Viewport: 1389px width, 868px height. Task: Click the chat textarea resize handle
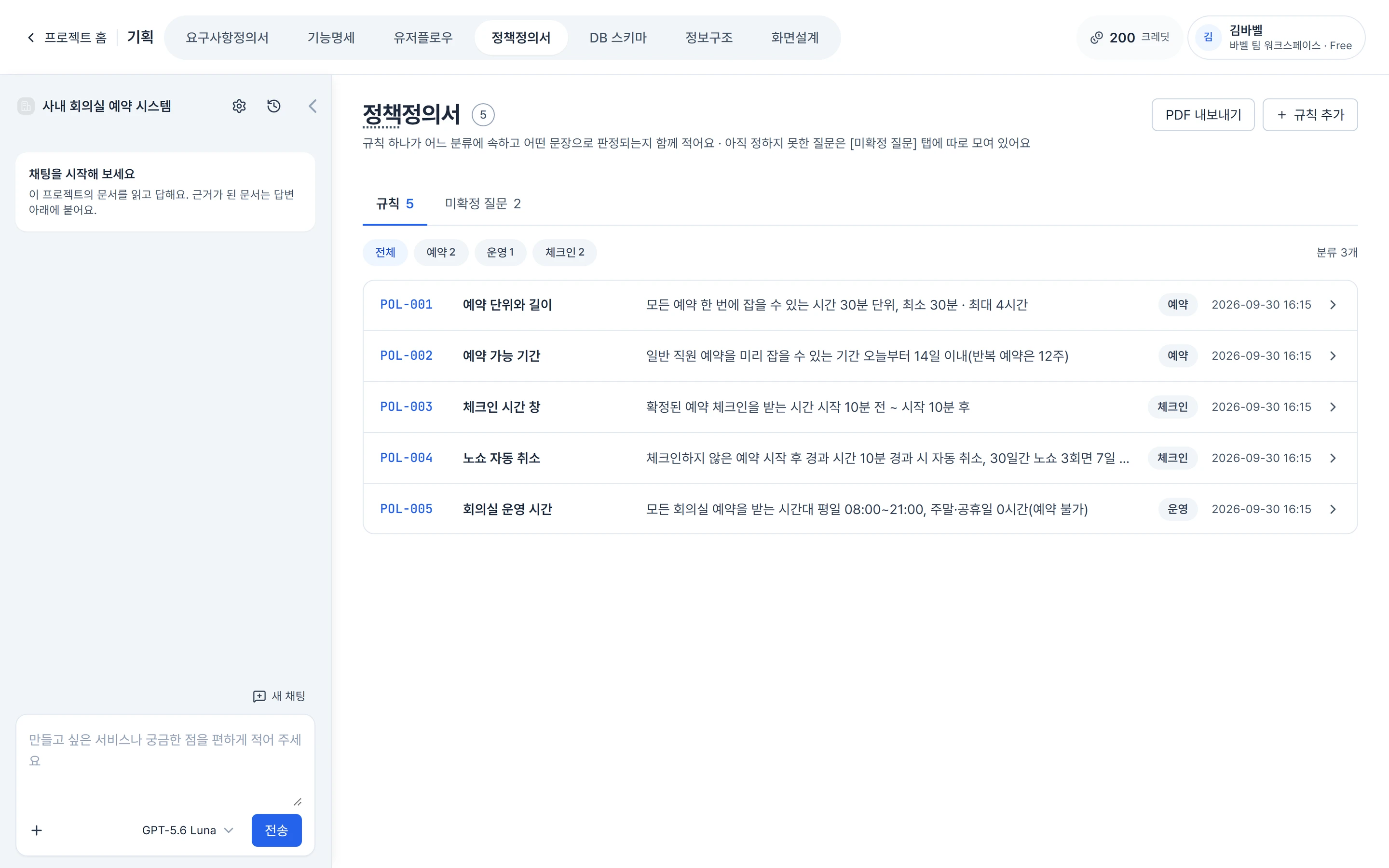click(x=297, y=801)
